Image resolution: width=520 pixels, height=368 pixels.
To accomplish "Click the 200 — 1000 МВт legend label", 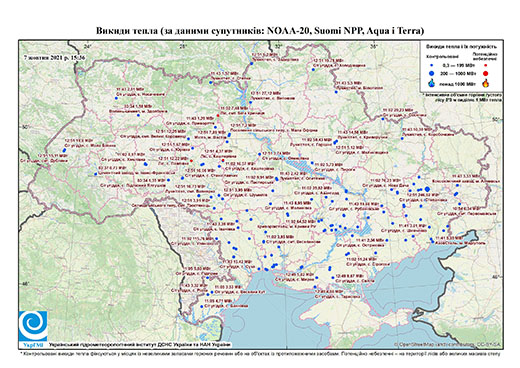I will [x=456, y=73].
